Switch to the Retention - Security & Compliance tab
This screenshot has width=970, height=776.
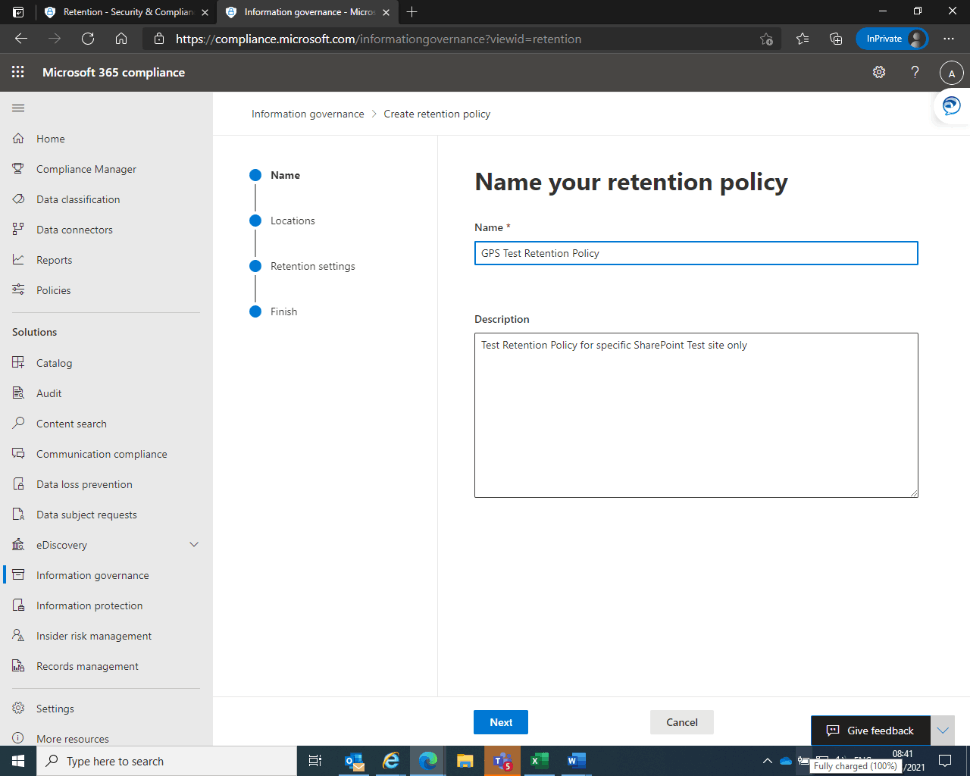pyautogui.click(x=127, y=12)
